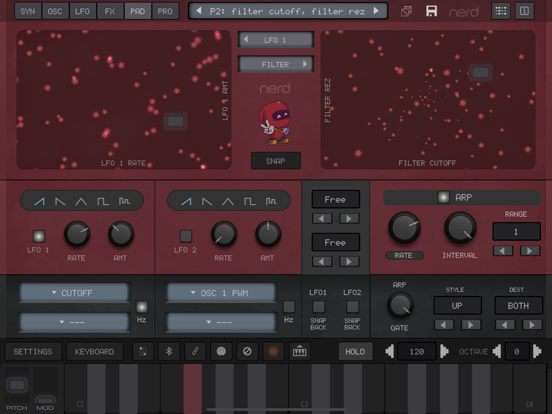Switch to the LFO tab
Viewport: 552px width, 414px height.
82,11
